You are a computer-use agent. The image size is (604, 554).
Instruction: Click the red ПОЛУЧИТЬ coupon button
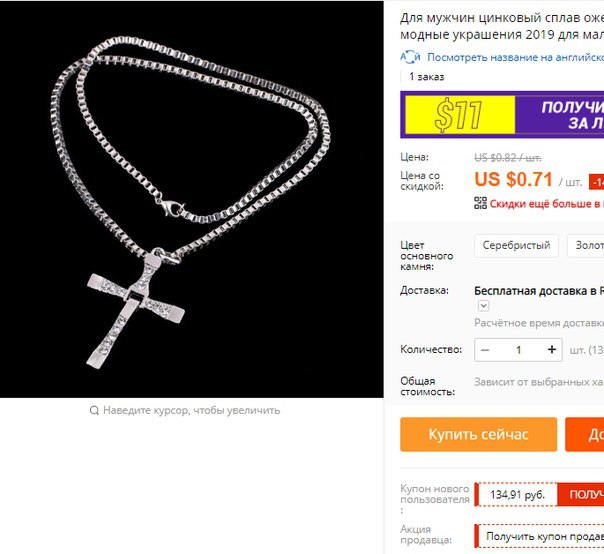click(x=581, y=494)
